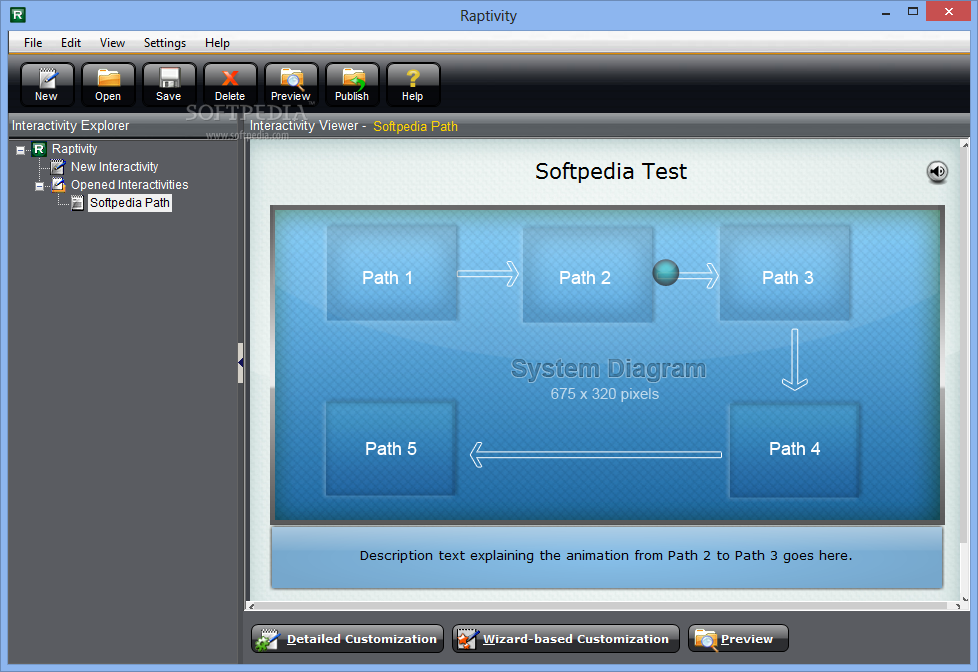This screenshot has width=978, height=672.
Task: Open the Help menu
Action: tap(217, 43)
